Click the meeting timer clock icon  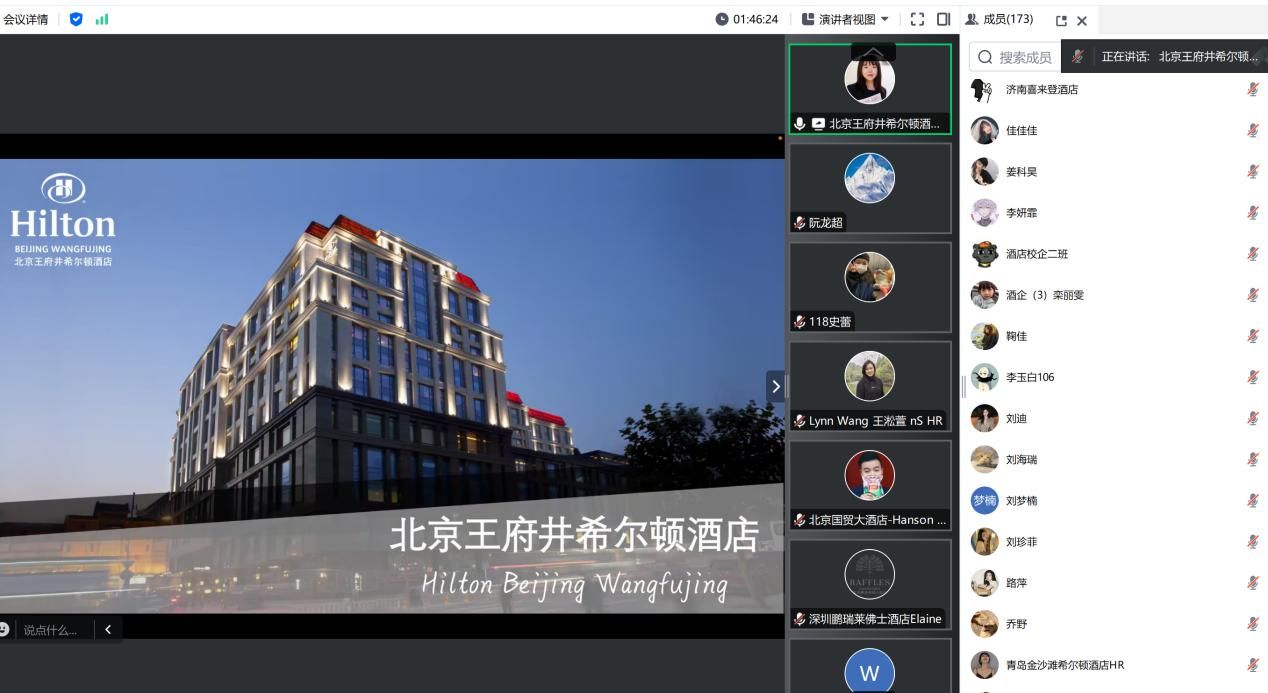tap(722, 19)
